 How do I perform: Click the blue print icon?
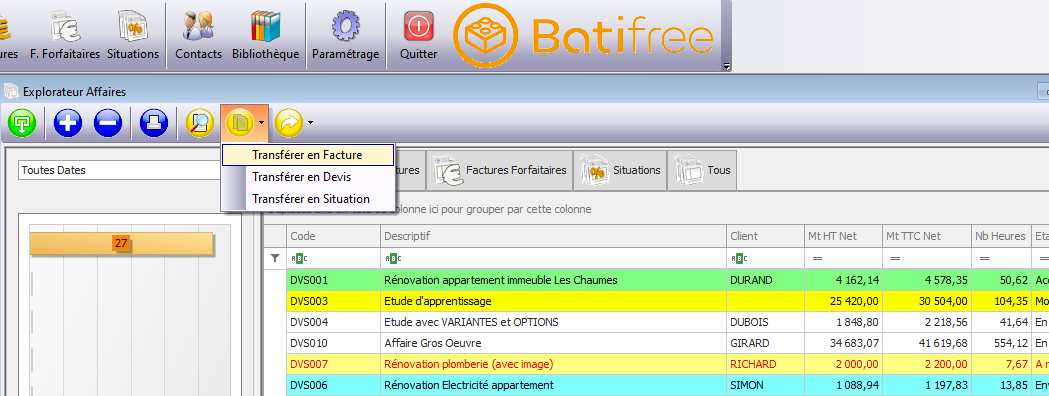pos(154,123)
